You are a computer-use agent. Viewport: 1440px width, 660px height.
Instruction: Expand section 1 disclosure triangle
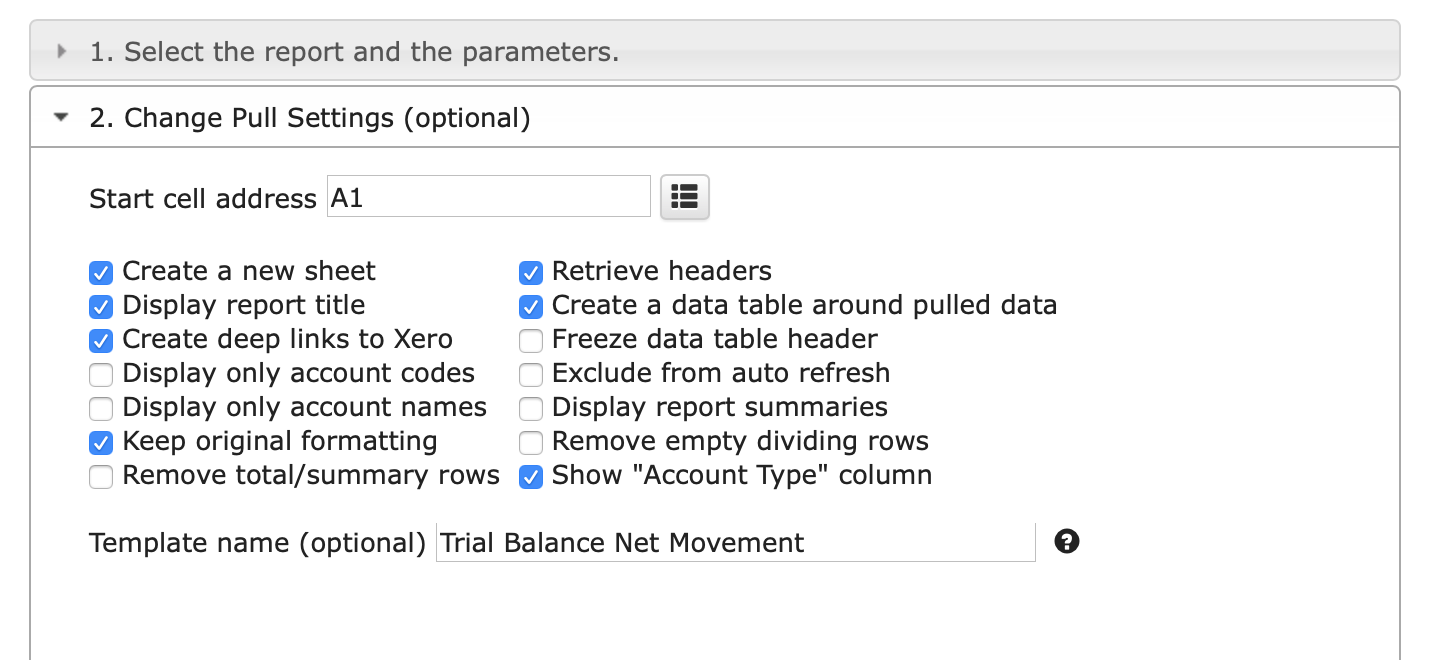point(62,51)
